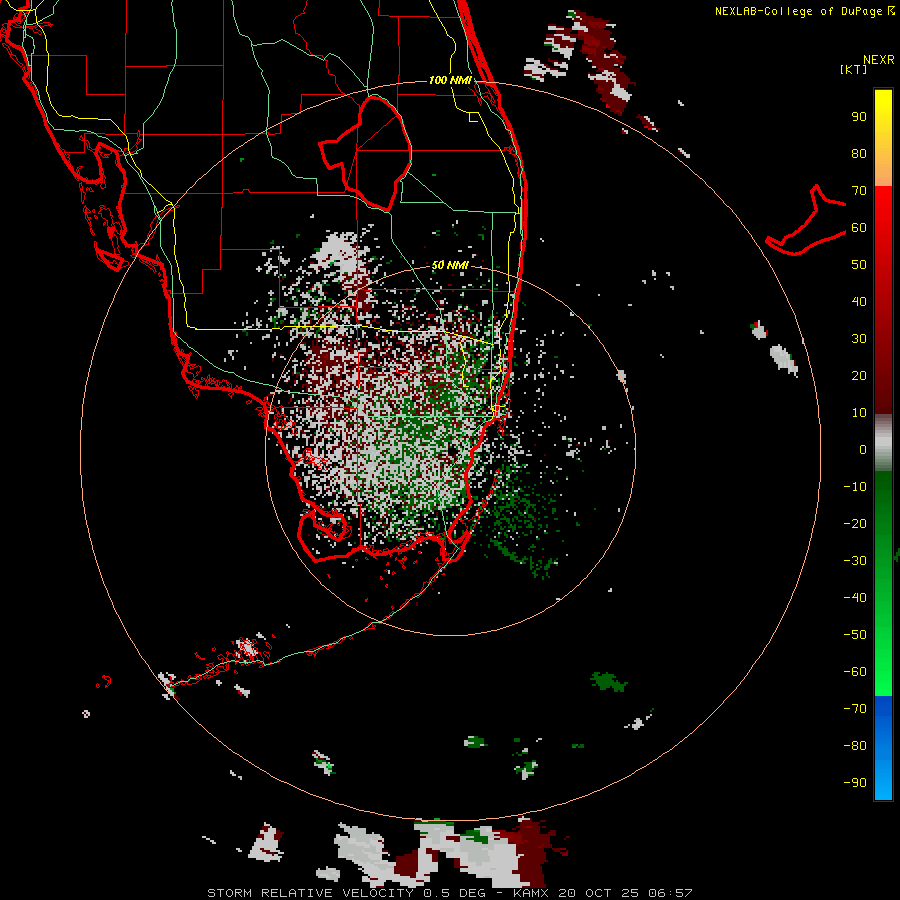Click the 06:57 timestamp
900x900 pixels.
tap(671, 893)
